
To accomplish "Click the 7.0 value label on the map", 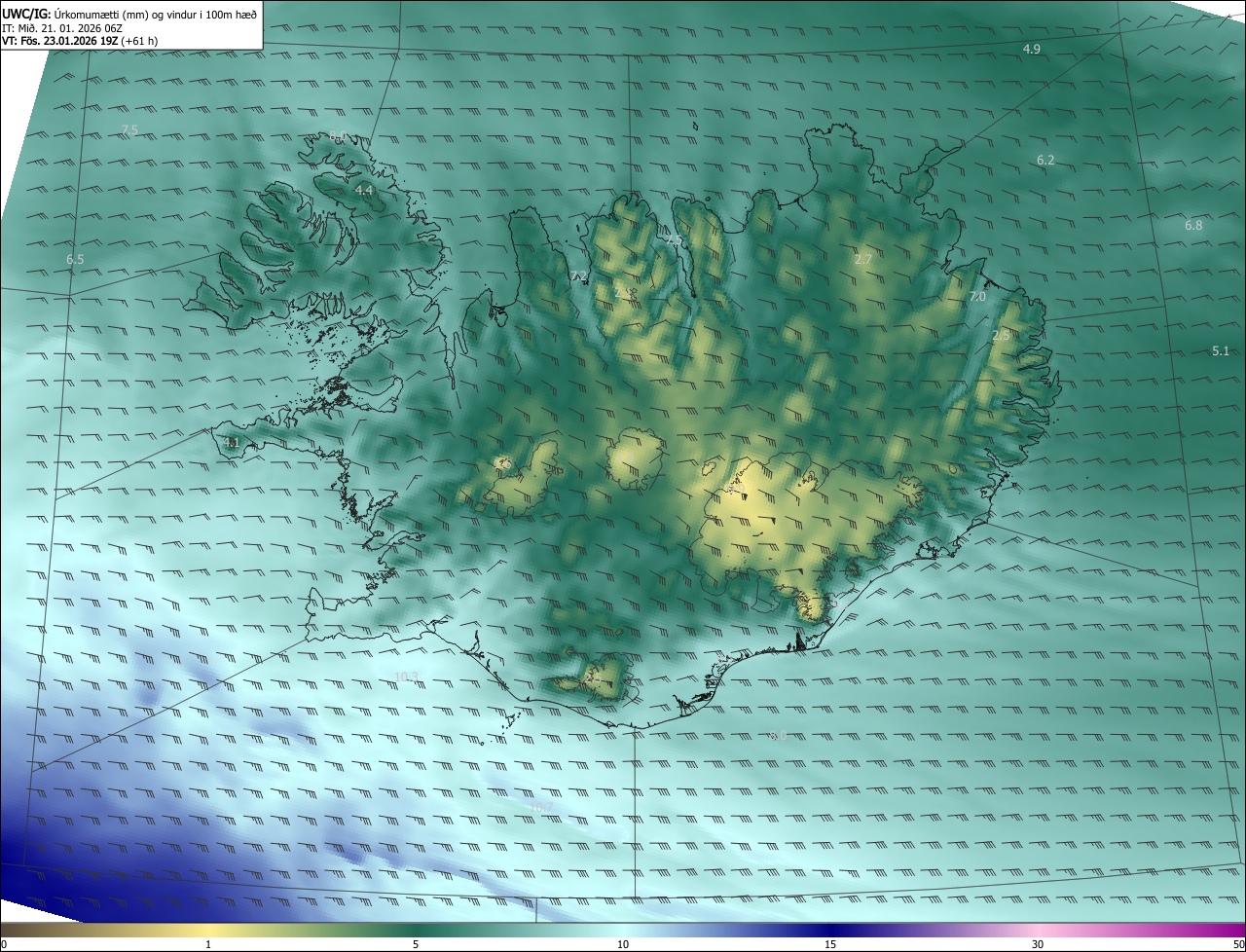I will click(977, 297).
